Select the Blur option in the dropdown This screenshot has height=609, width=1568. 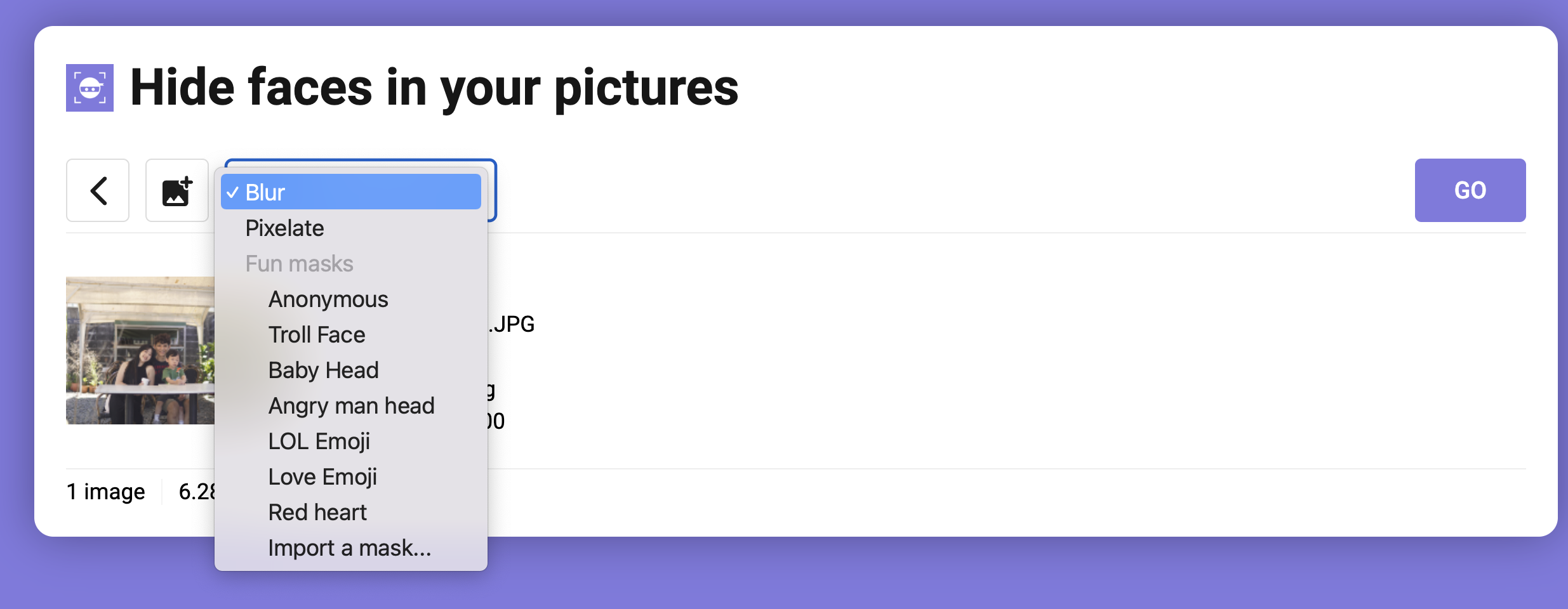point(350,192)
